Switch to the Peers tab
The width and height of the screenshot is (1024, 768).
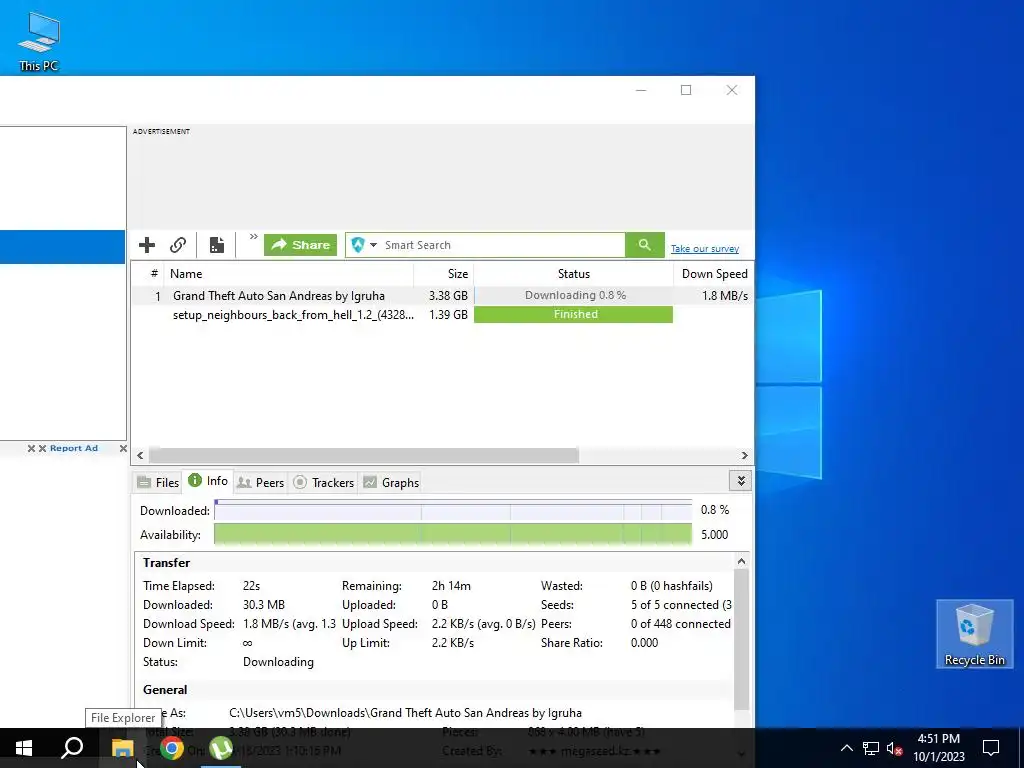coord(261,482)
